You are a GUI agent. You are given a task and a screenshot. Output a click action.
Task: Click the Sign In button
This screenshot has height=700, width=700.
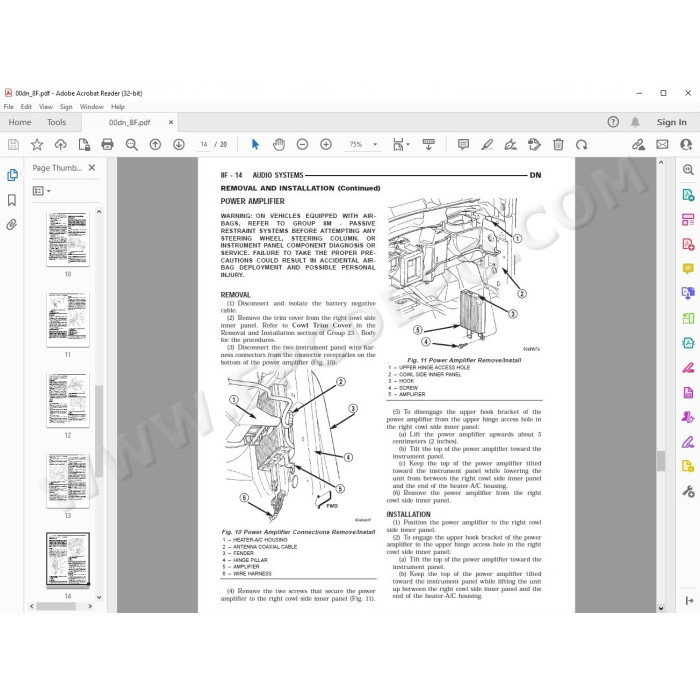[671, 122]
